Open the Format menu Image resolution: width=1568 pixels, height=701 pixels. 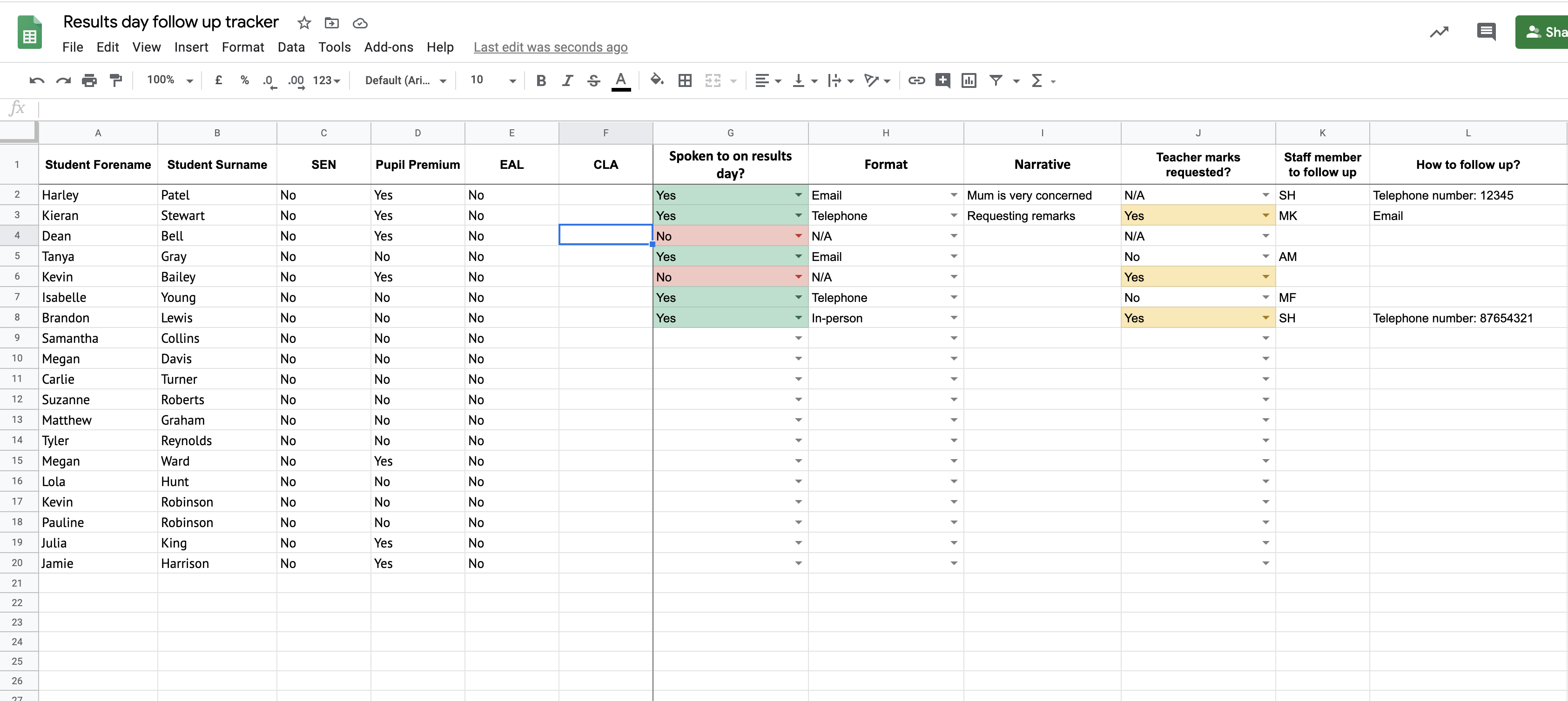point(242,47)
